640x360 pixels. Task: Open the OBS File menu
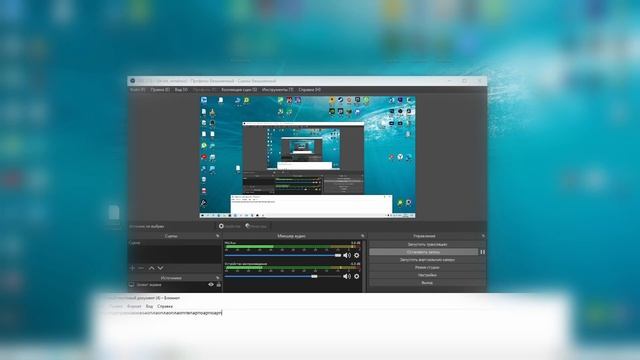tap(138, 89)
